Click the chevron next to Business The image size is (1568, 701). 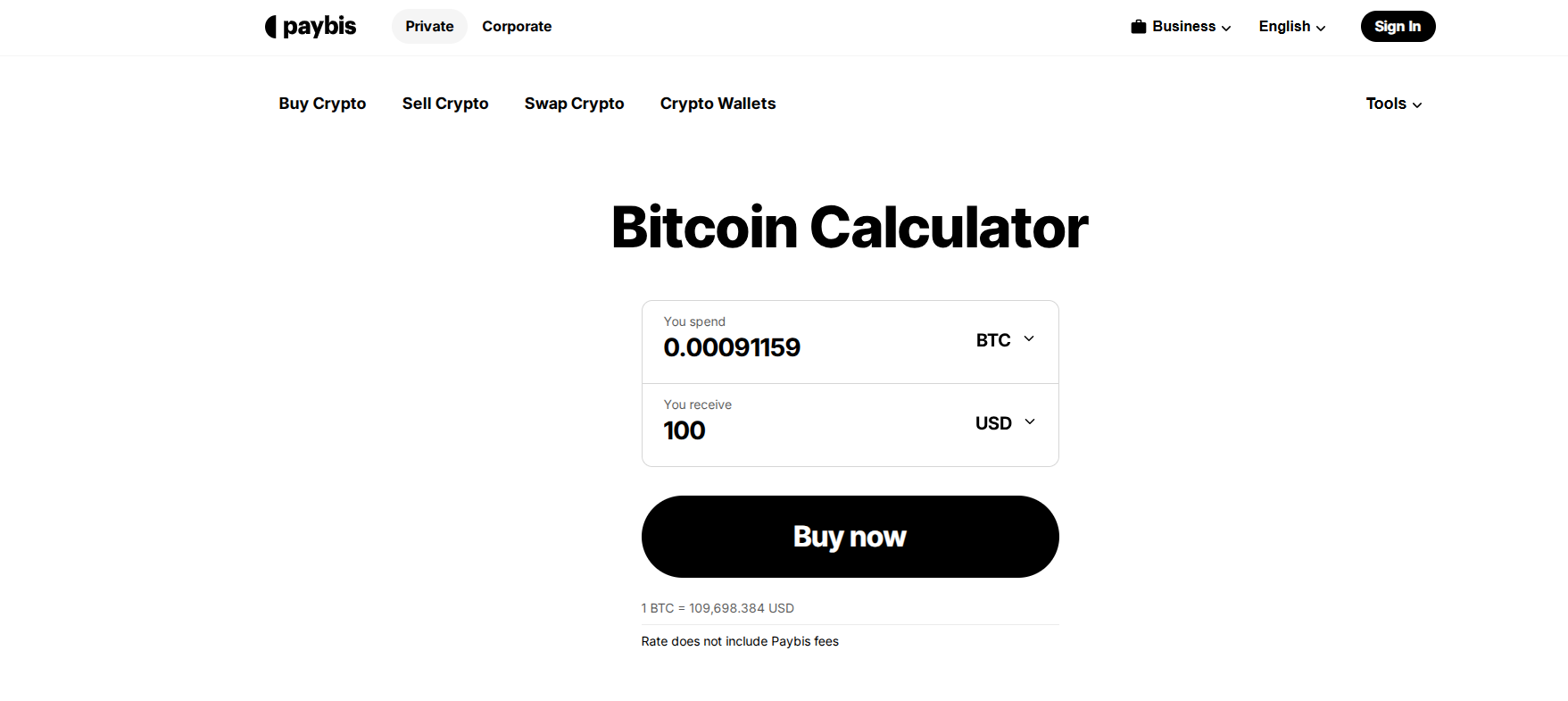(1225, 27)
